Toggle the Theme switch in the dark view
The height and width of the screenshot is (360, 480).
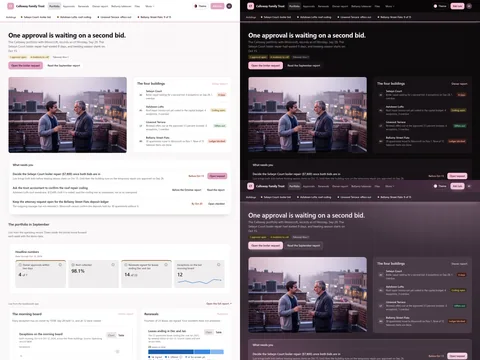click(440, 6)
